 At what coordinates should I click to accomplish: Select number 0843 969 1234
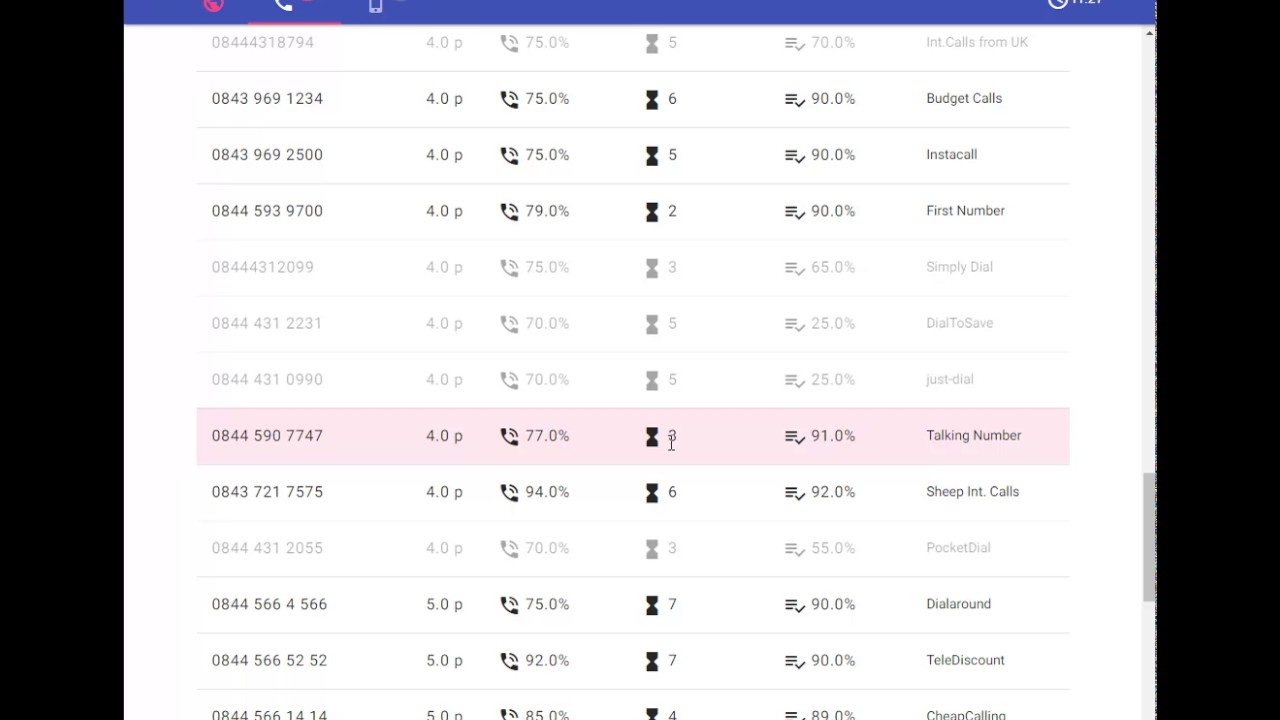267,99
